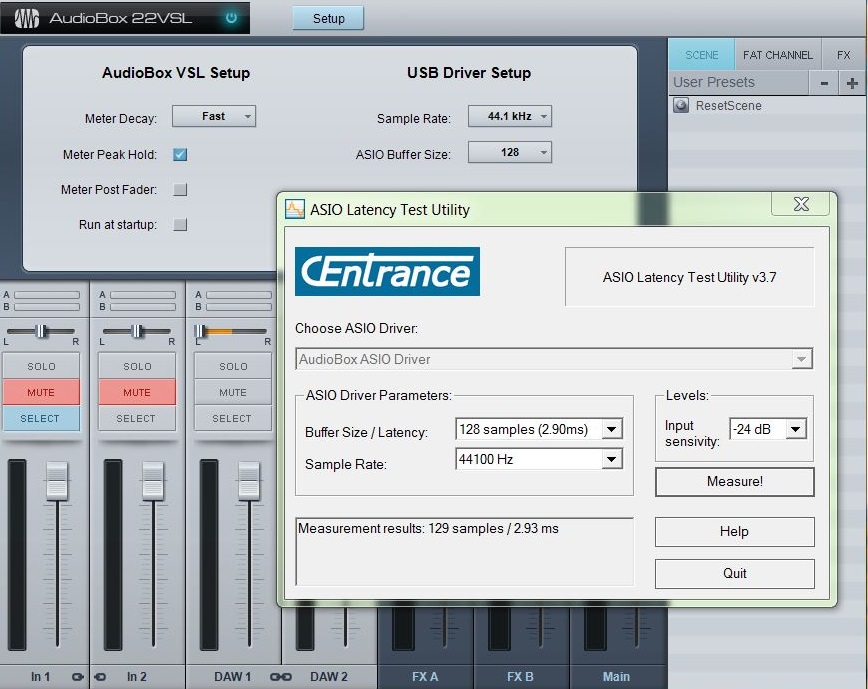Open Buffer Size / Latency dropdown arrow

coord(612,429)
